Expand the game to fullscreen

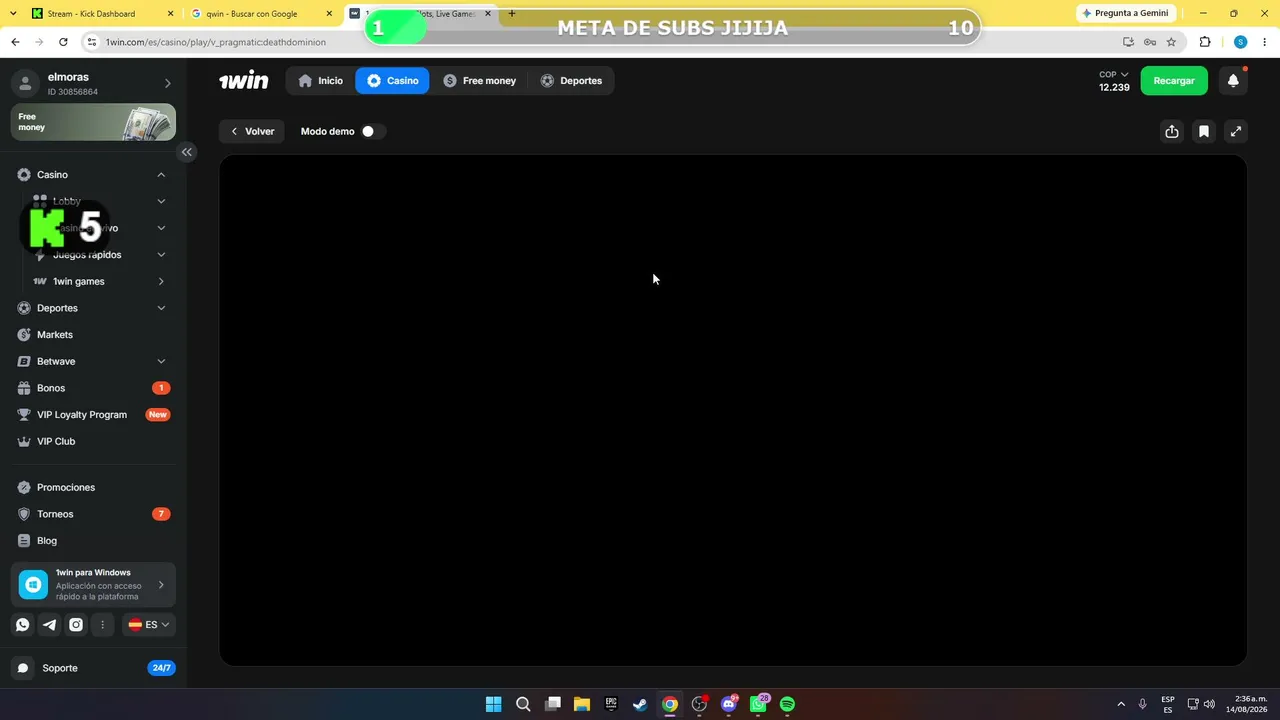1236,131
